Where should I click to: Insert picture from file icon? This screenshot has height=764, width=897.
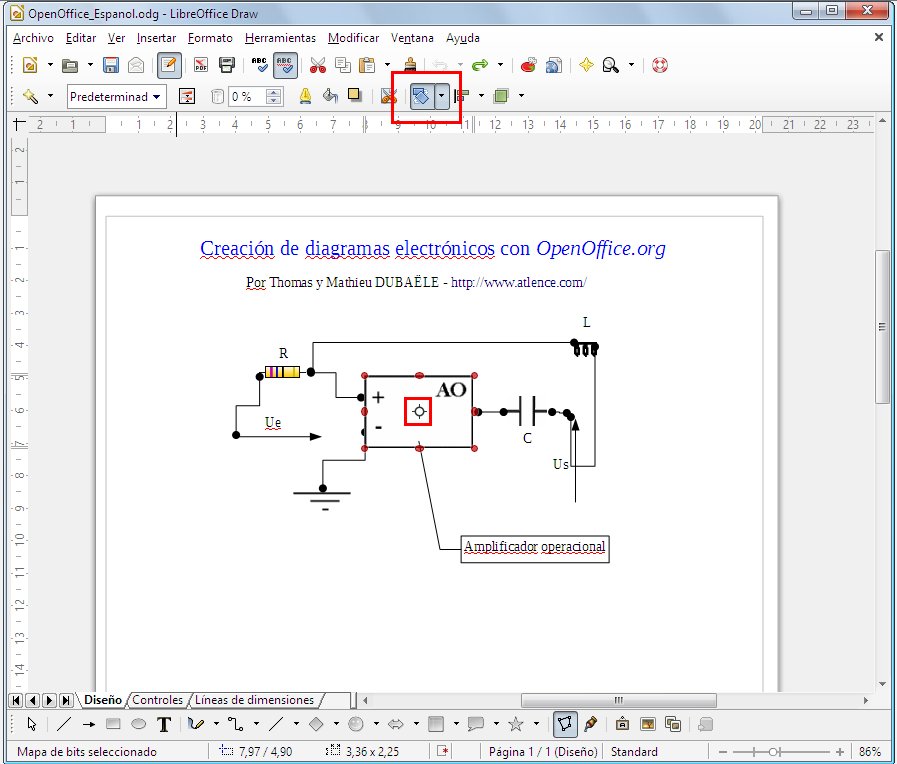click(648, 725)
